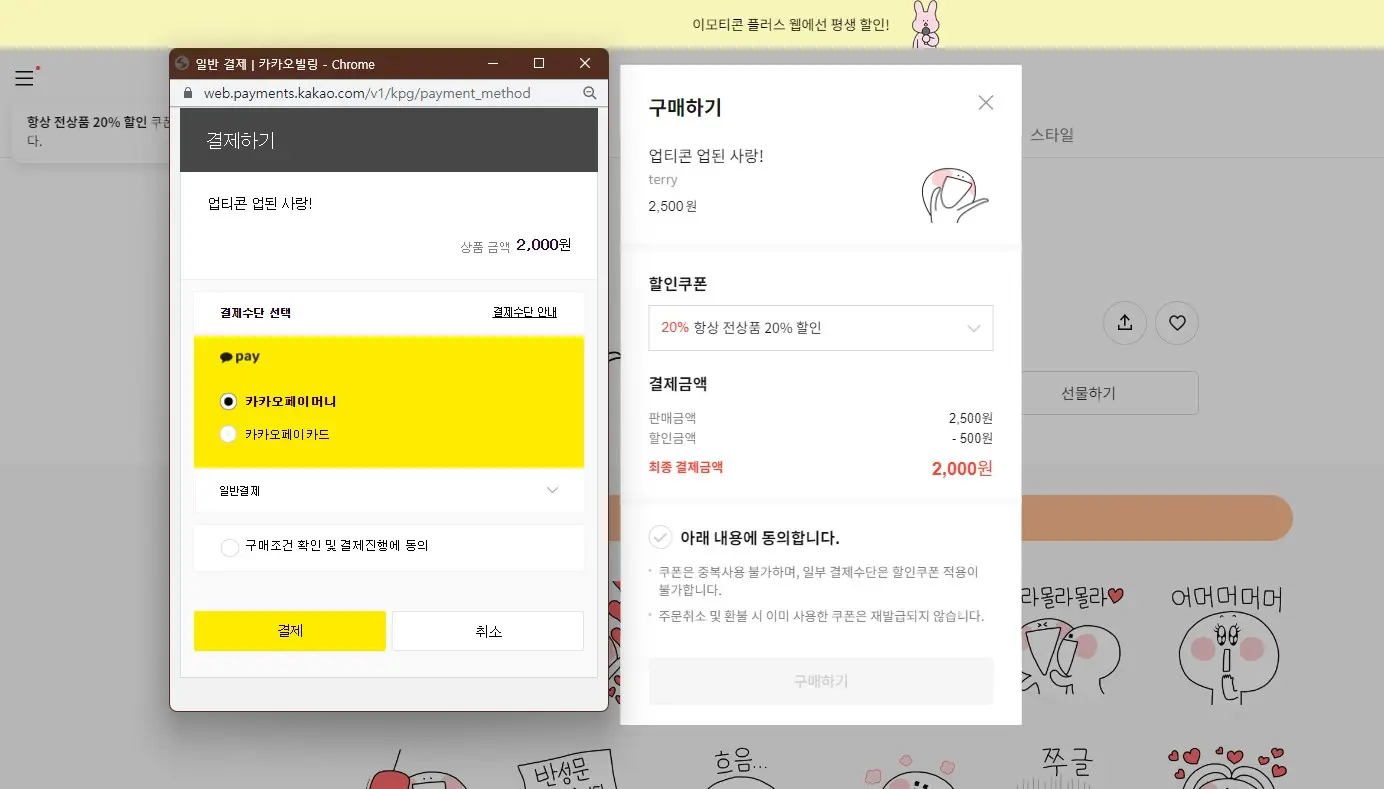Check the purchase terms agreement circle

(230, 547)
